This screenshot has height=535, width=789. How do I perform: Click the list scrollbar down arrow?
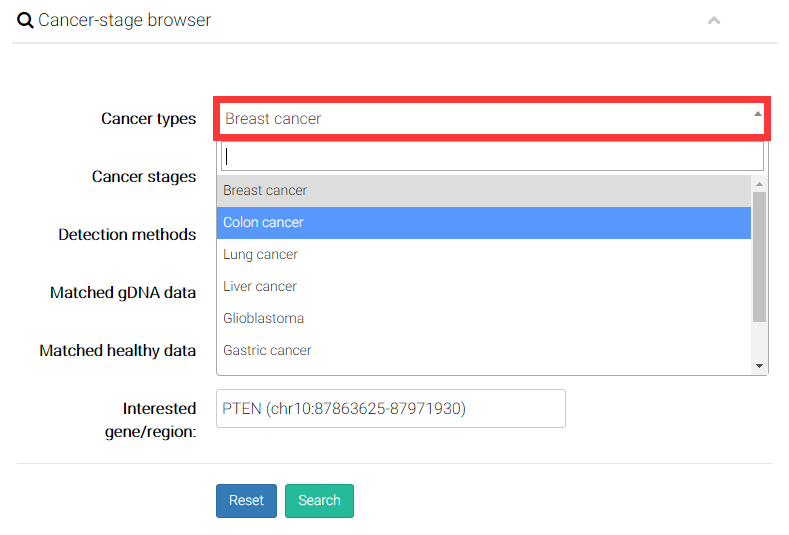759,366
